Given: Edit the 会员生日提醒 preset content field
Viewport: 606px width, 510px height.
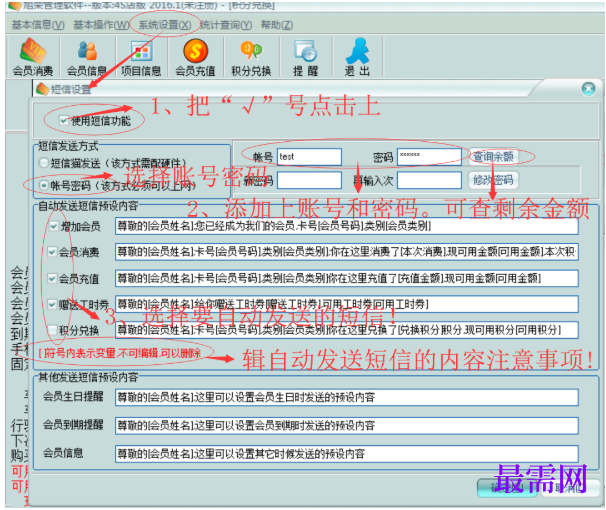Looking at the screenshot, I should [x=347, y=398].
